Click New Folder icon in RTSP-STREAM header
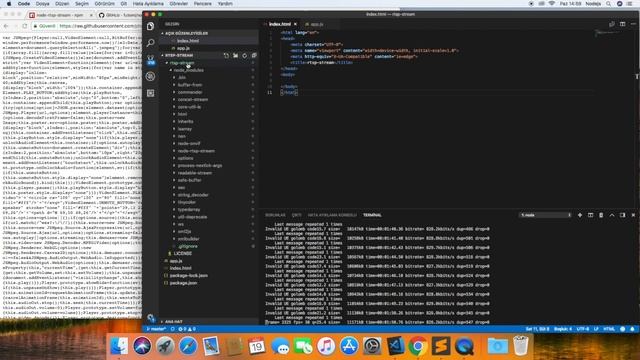This screenshot has height=360, width=640. pos(236,56)
